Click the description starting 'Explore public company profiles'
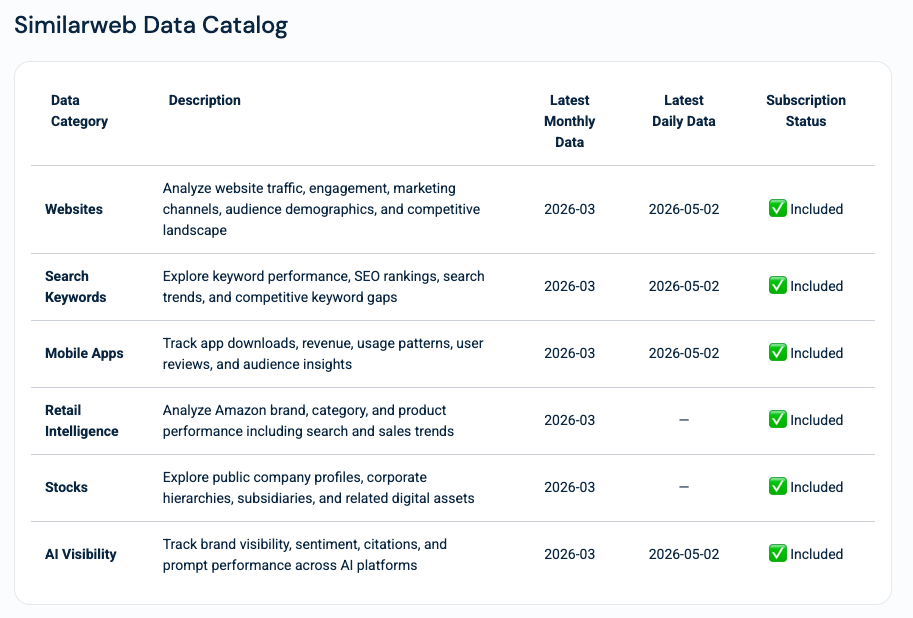 coord(319,488)
